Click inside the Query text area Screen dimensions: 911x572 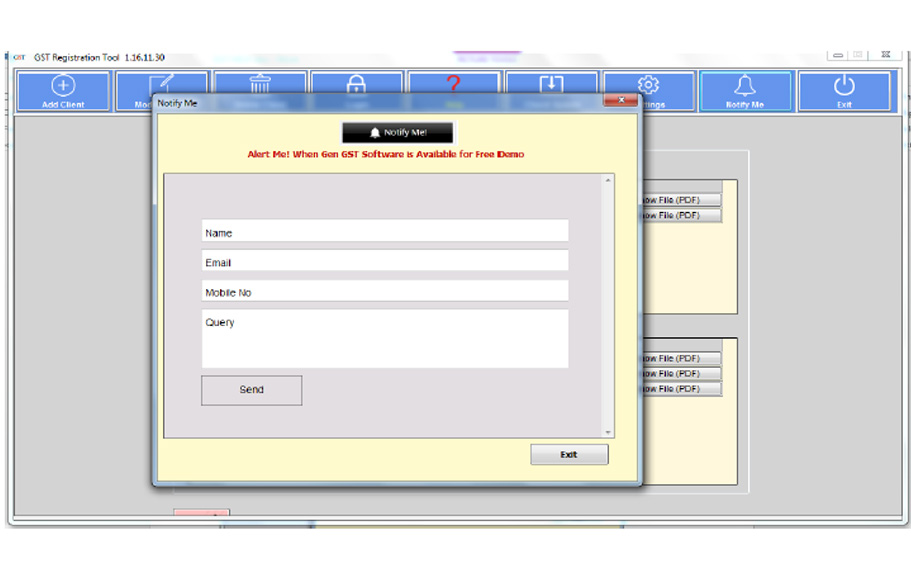pos(385,339)
